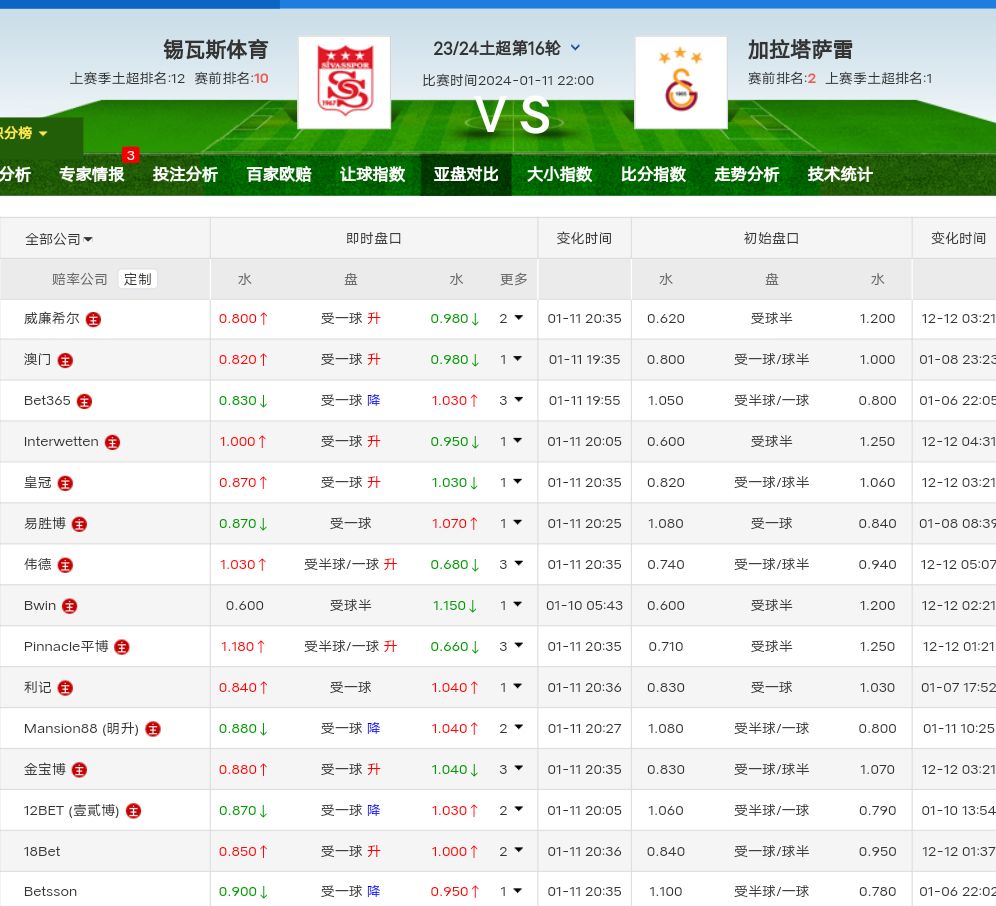Image resolution: width=996 pixels, height=906 pixels.
Task: Click the 主 icon next to Bwin
Action: tap(70, 606)
